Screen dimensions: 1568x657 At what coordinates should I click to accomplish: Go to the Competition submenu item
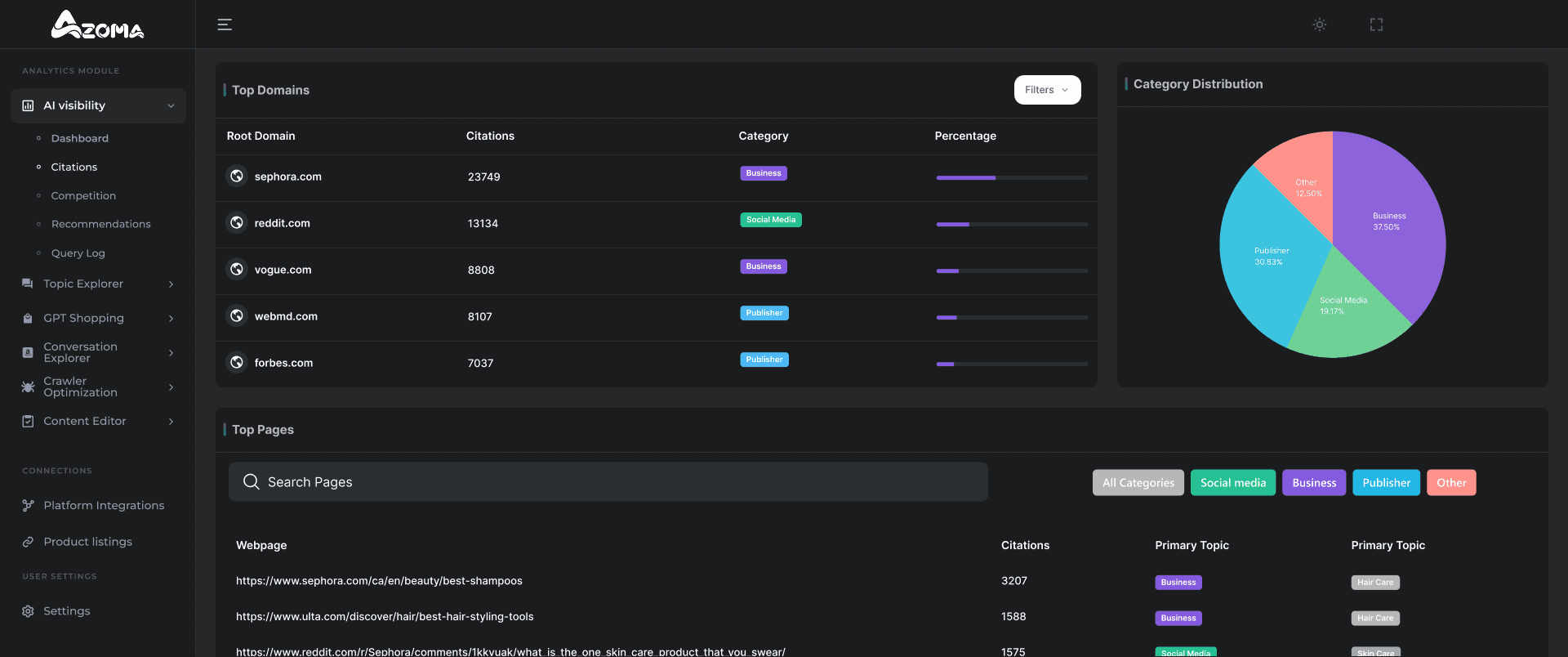tap(83, 195)
